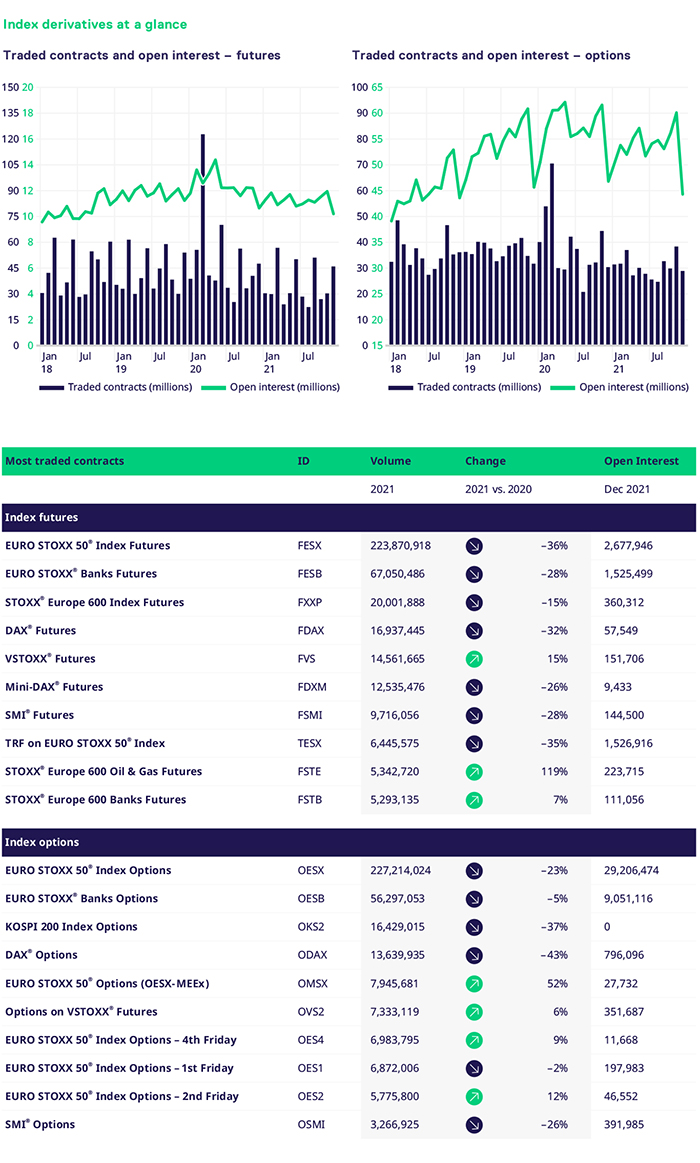Screen dimensions: 700x1163
Task: Click the change arrow icon for FDAX
Action: [474, 631]
